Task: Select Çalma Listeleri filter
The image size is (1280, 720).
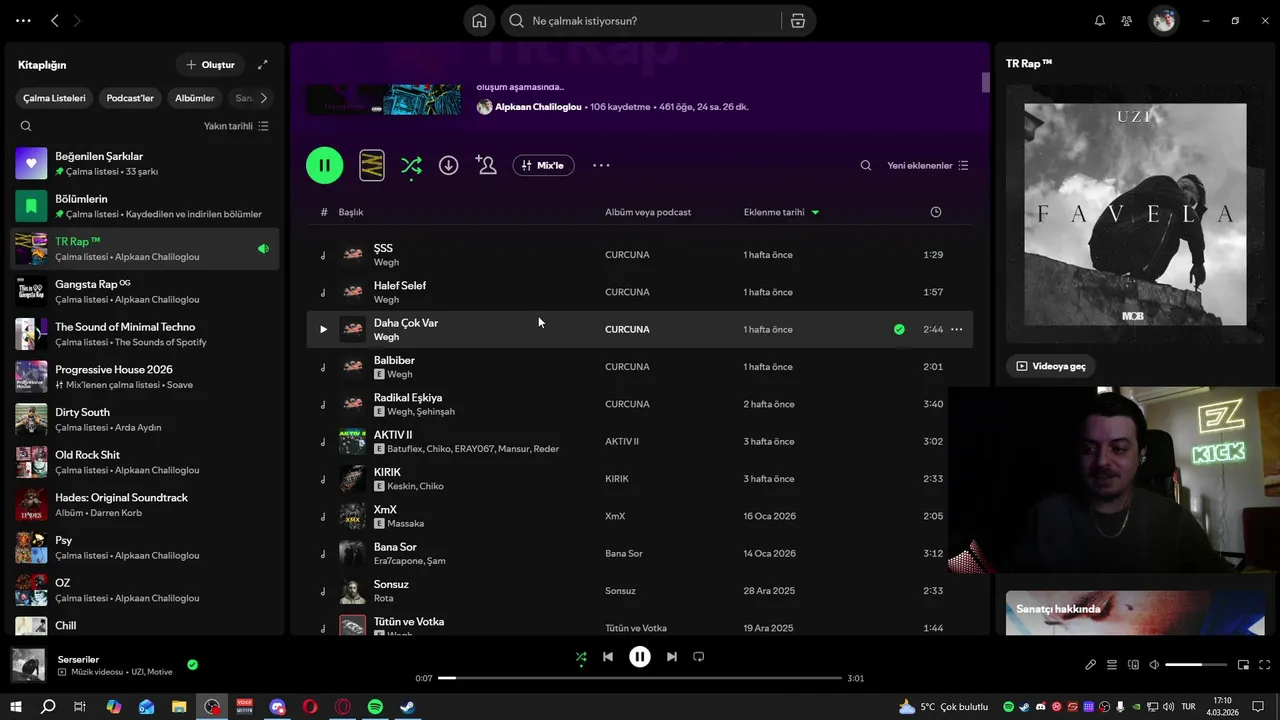Action: (55, 98)
